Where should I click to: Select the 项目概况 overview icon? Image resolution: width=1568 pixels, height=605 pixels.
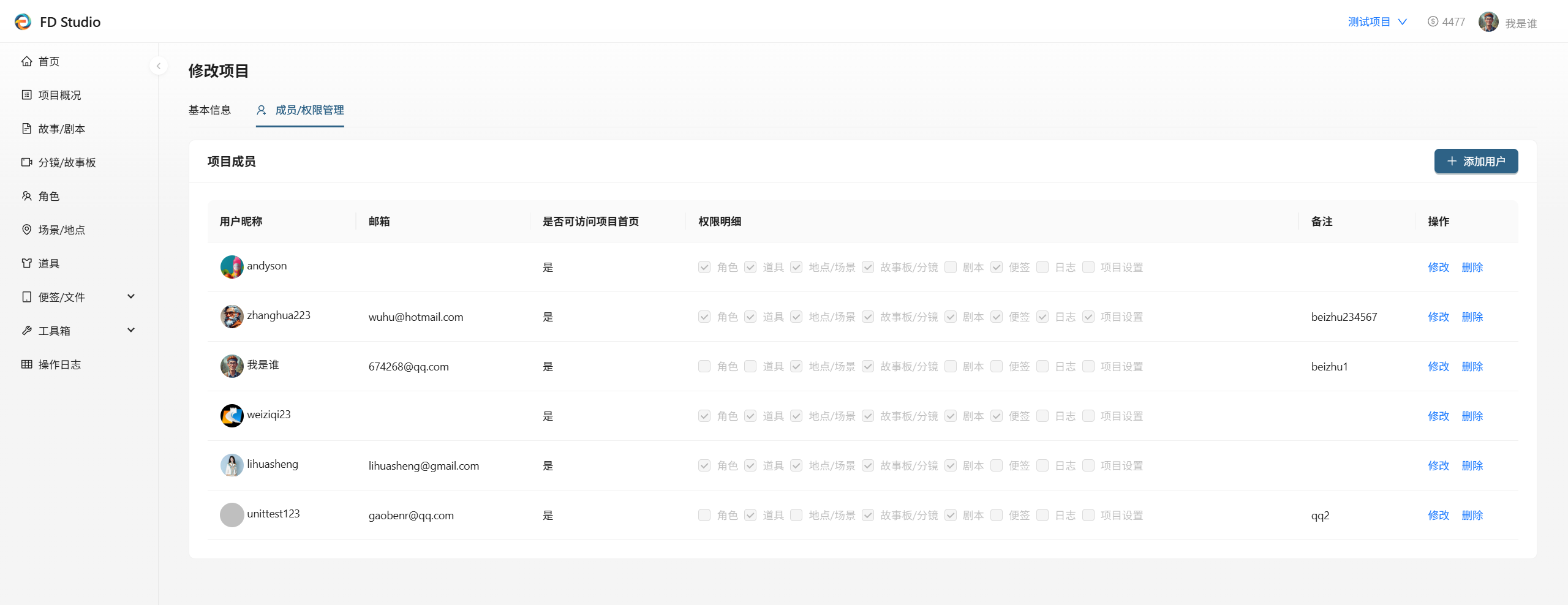click(x=26, y=95)
